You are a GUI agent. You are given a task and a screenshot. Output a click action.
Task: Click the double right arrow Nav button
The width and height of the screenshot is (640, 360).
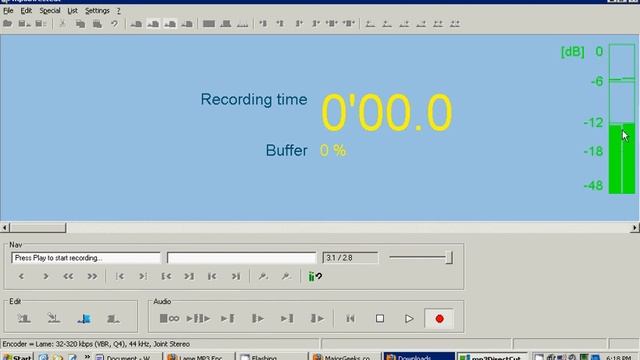click(x=92, y=277)
